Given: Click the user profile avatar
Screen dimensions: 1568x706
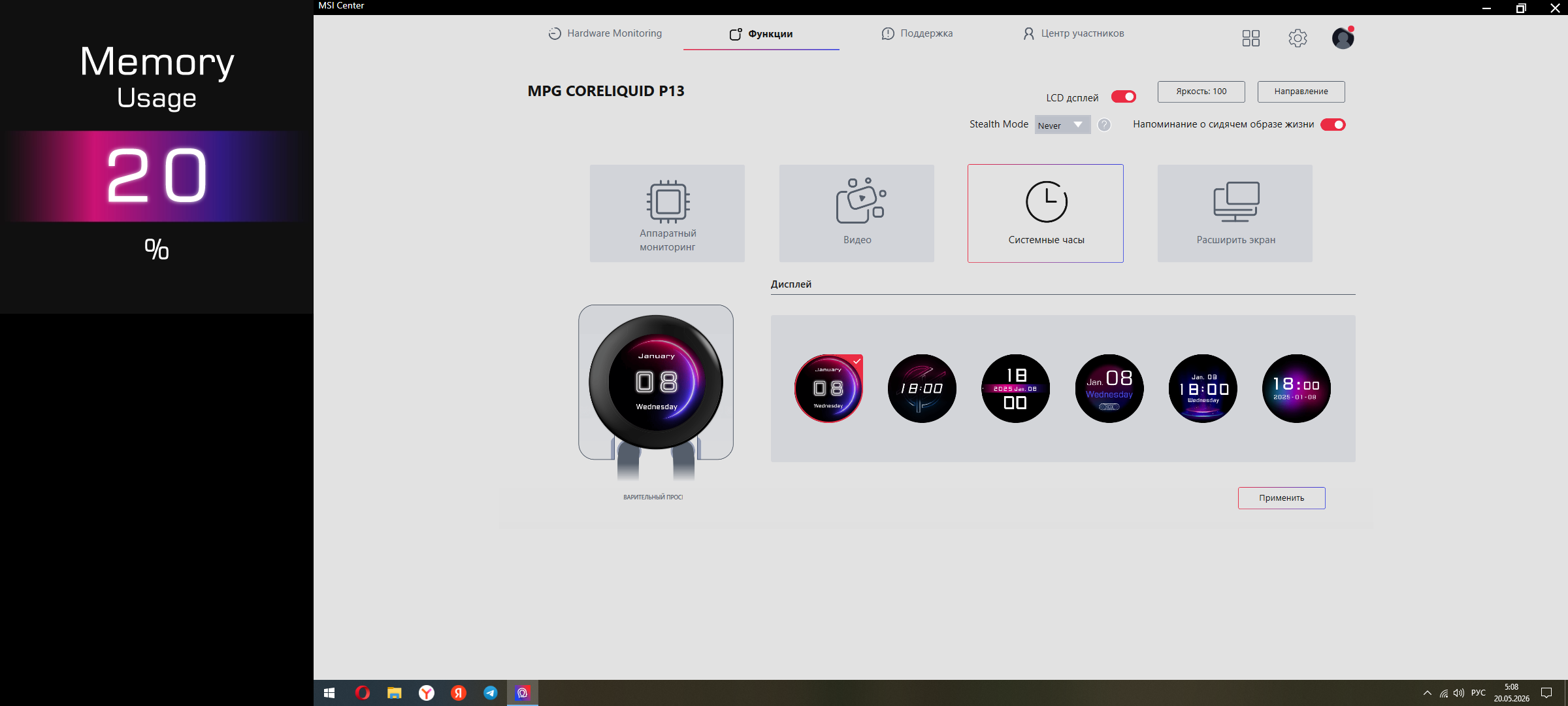Looking at the screenshot, I should click(x=1343, y=38).
